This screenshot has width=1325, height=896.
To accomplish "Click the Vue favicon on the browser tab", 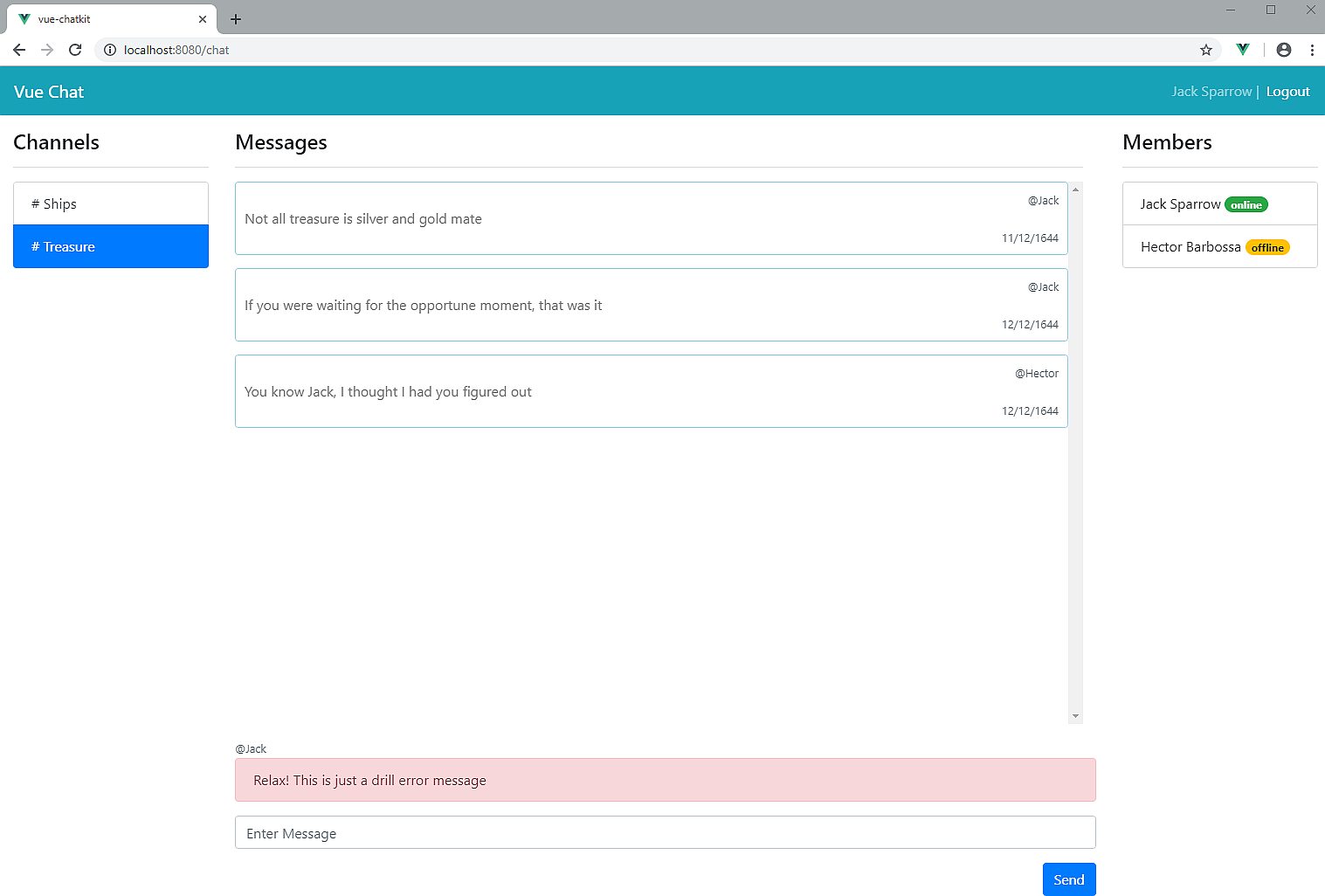I will (24, 18).
